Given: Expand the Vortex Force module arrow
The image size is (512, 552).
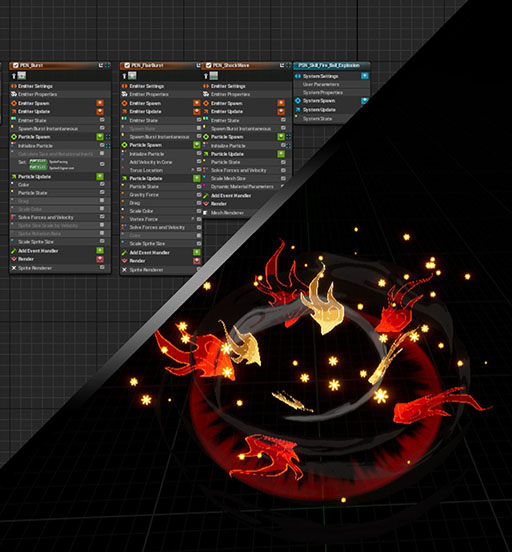Looking at the screenshot, I should [193, 219].
